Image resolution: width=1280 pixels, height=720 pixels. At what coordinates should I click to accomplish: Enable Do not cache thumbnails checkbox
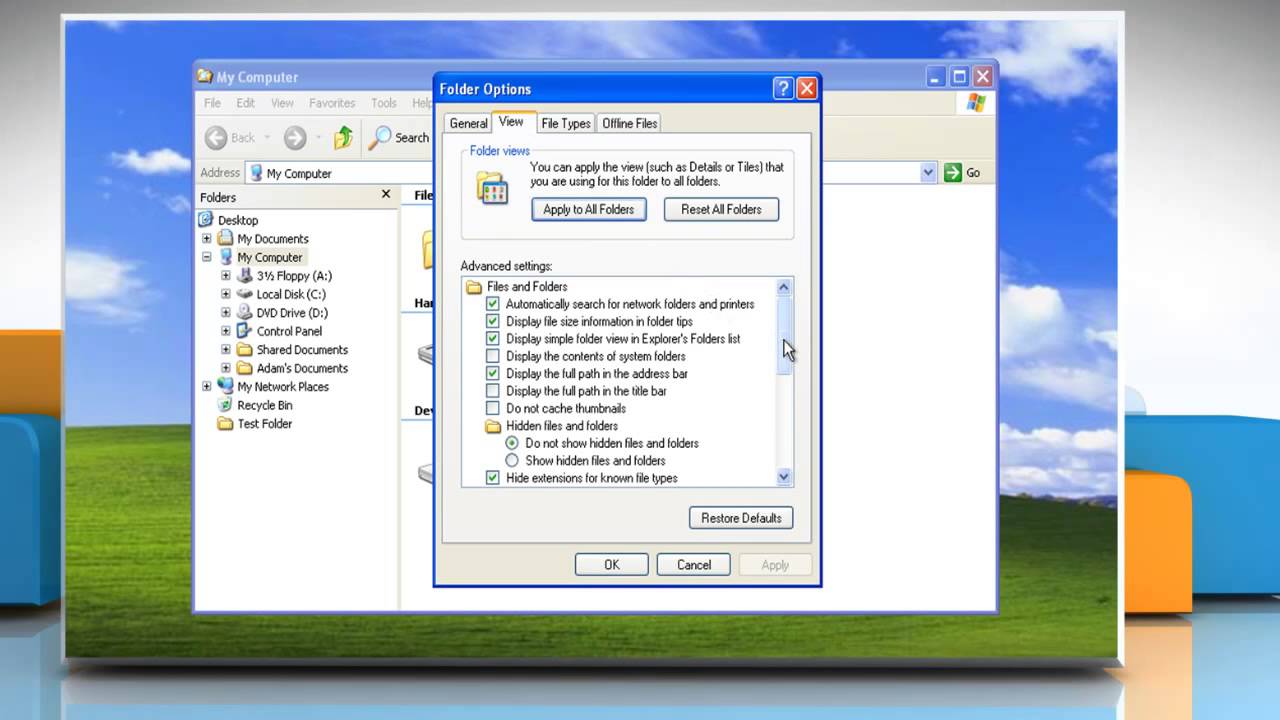click(x=492, y=409)
